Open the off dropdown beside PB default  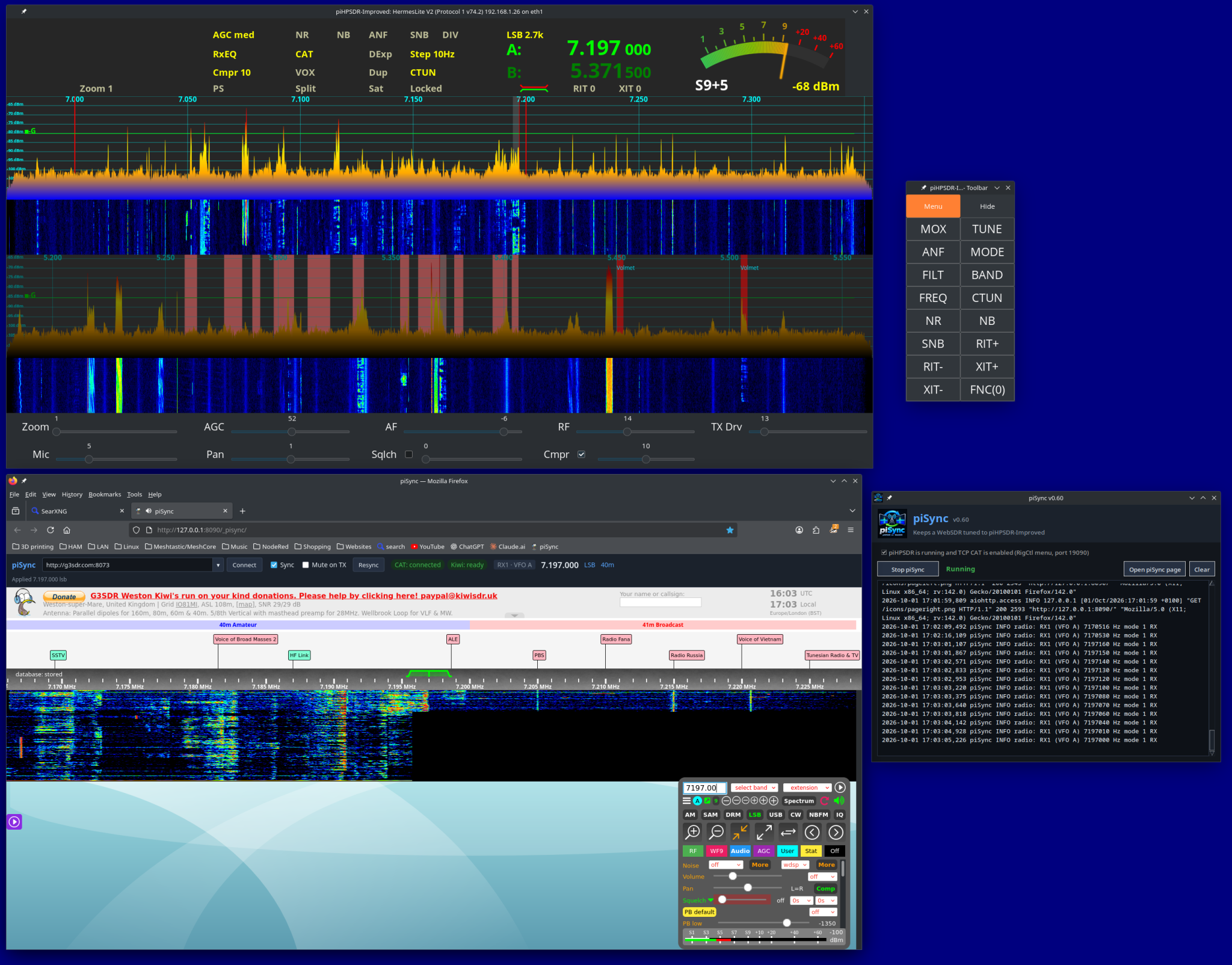point(822,912)
